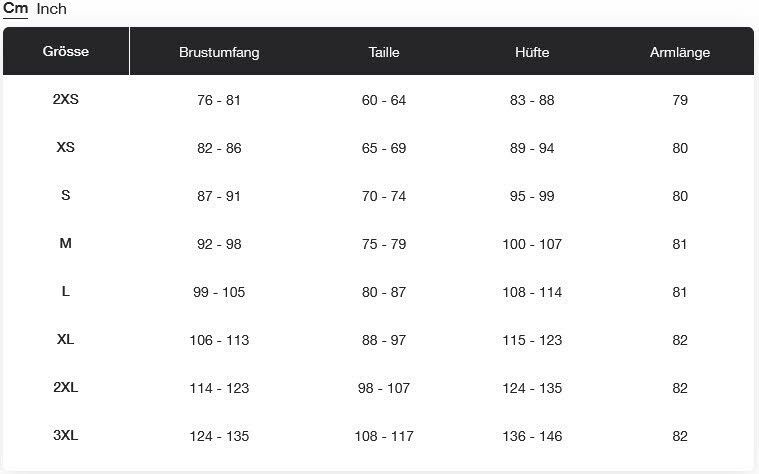Click the Armlänge column header
The image size is (759, 474).
point(680,52)
